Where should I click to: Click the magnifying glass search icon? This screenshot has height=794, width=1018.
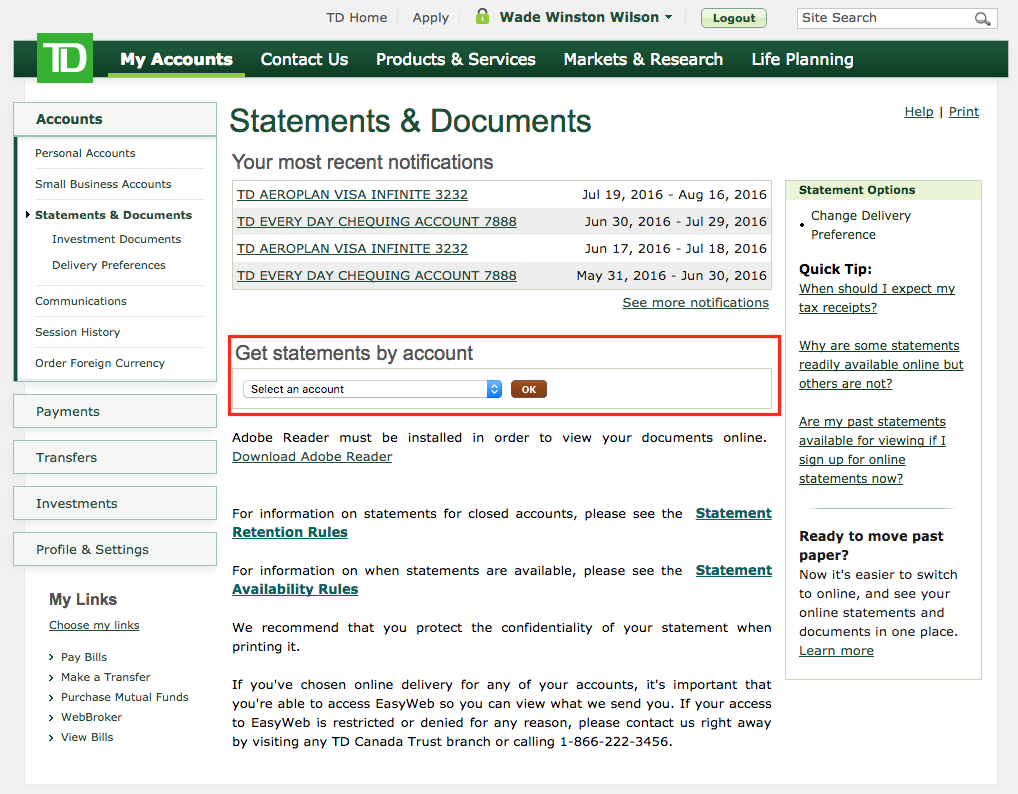982,19
